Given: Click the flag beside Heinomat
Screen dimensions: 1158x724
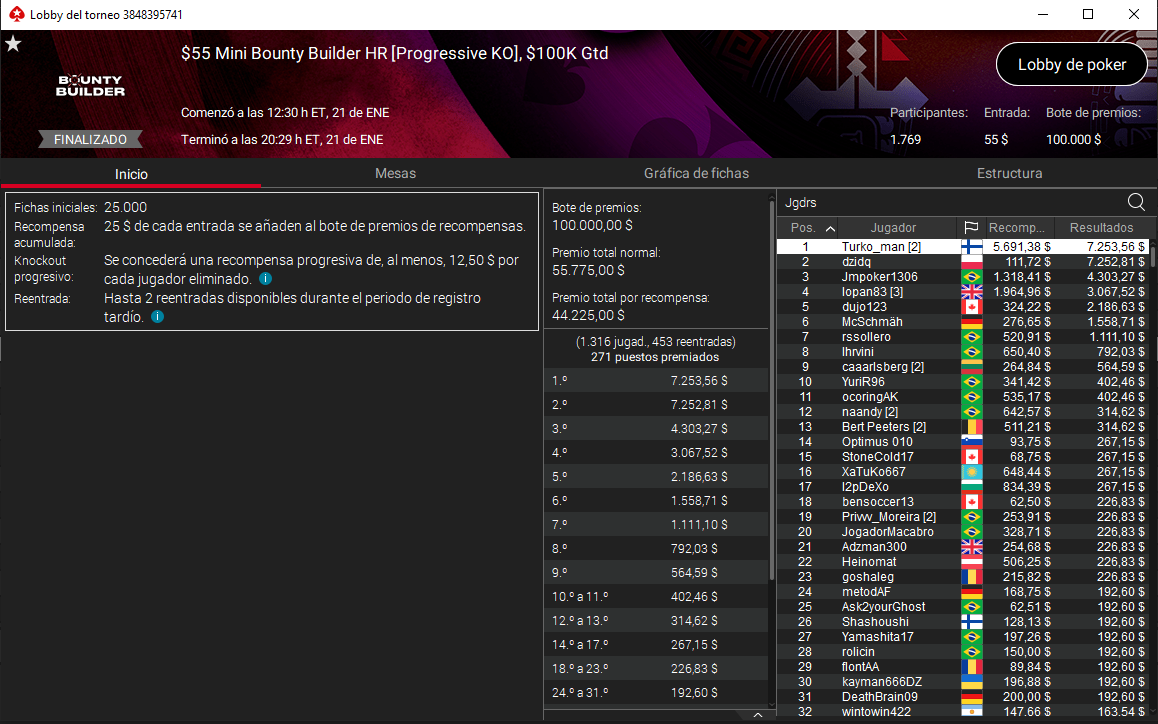Looking at the screenshot, I should (x=971, y=562).
